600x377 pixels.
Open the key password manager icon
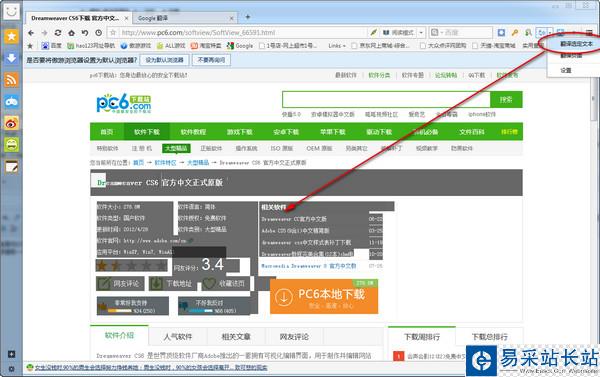tap(515, 33)
